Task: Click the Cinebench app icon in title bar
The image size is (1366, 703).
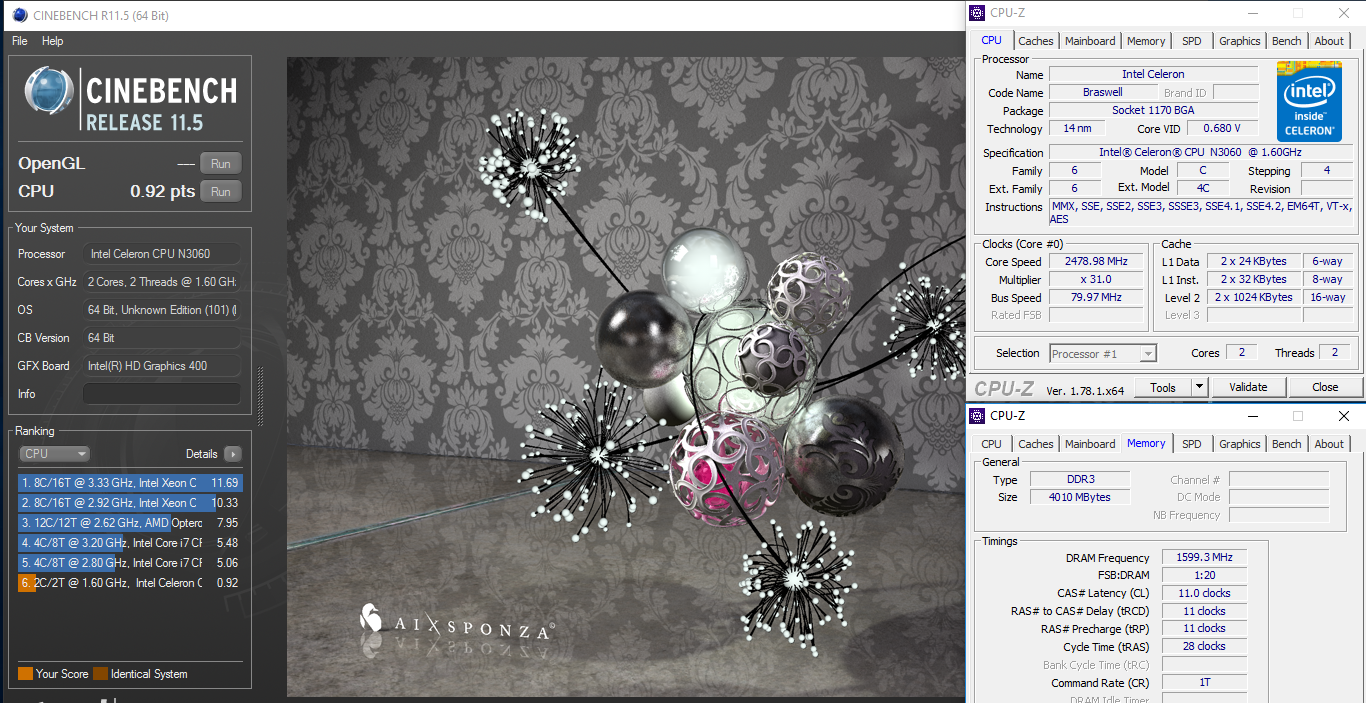Action: click(x=18, y=15)
